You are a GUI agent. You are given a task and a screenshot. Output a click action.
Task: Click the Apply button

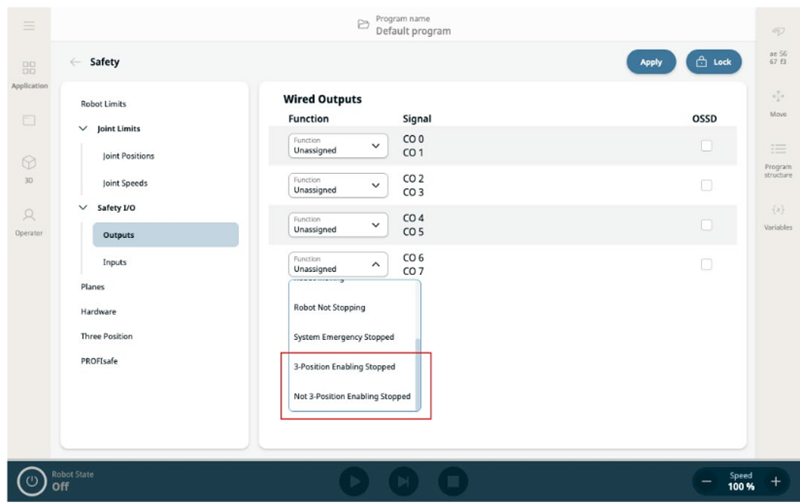651,62
